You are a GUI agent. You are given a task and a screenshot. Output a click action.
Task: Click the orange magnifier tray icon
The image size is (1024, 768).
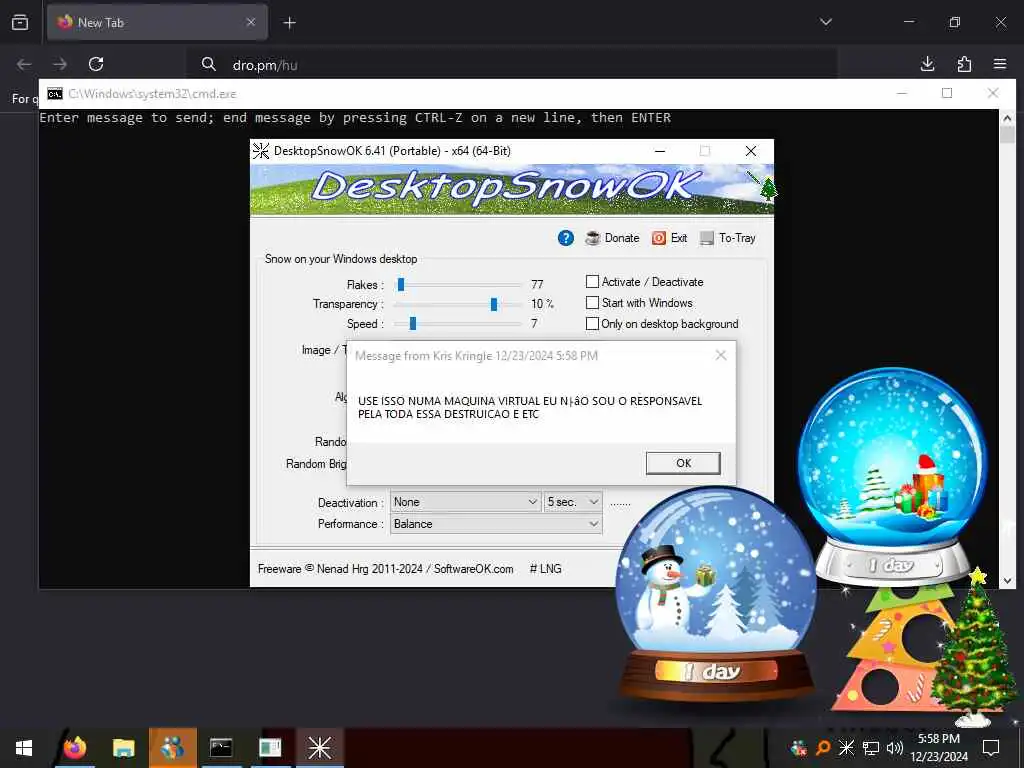(823, 748)
